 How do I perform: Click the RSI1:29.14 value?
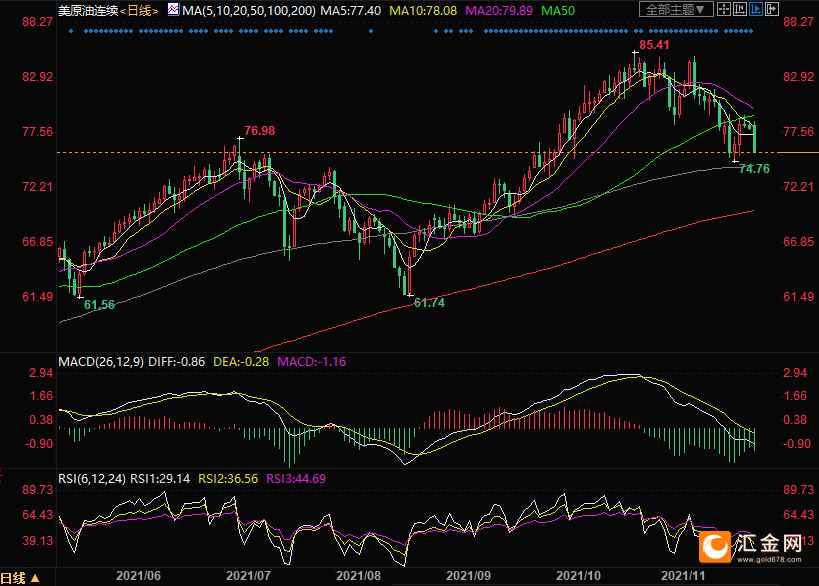160,478
